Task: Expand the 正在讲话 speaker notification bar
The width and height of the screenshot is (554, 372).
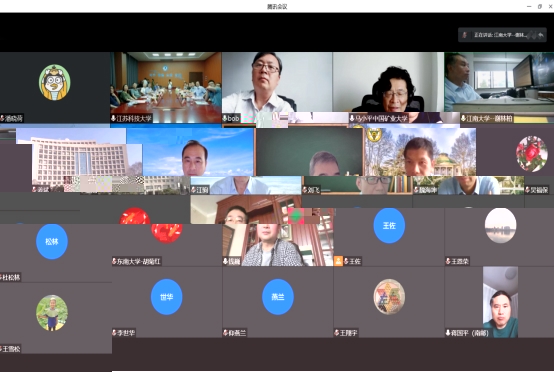Action: [502, 35]
